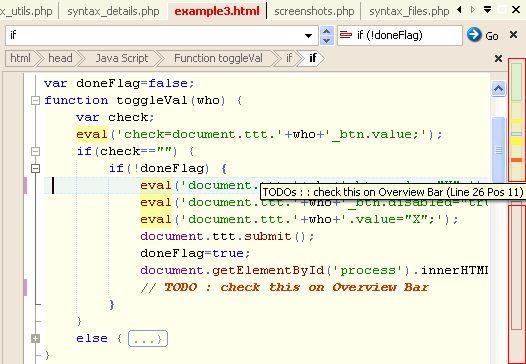
Task: Select the Function toggleVal breadcrumb
Action: (218, 58)
